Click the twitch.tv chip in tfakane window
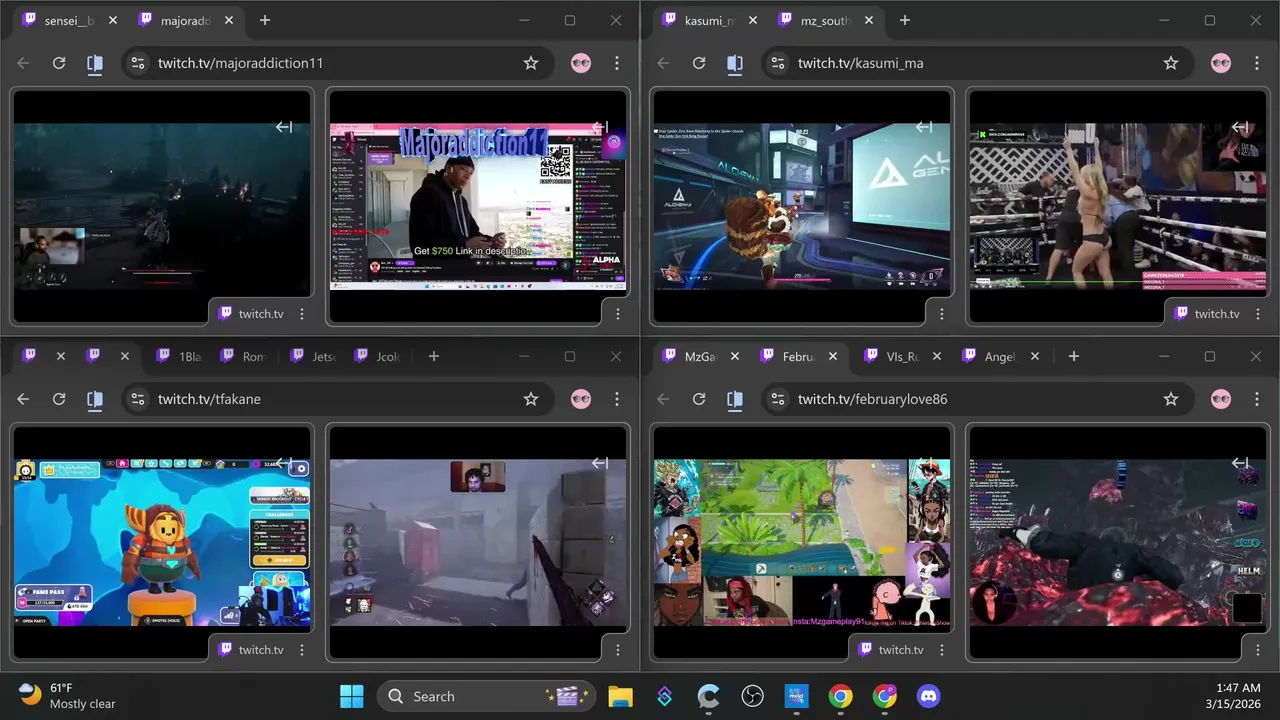The image size is (1280, 720). click(250, 649)
